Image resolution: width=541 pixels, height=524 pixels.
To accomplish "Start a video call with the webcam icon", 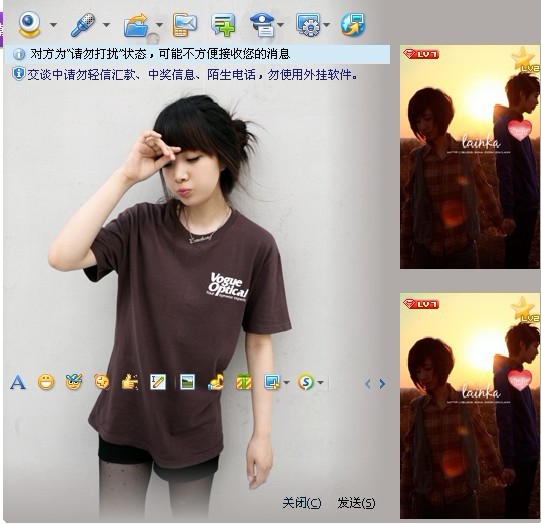I will pos(30,24).
